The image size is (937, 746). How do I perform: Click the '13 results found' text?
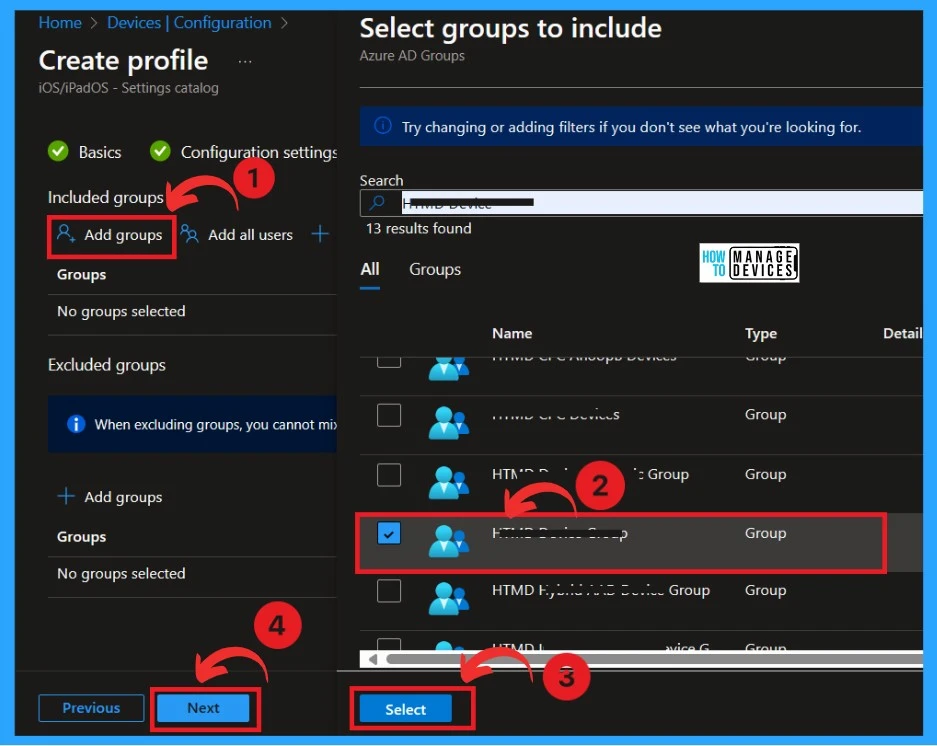point(418,228)
